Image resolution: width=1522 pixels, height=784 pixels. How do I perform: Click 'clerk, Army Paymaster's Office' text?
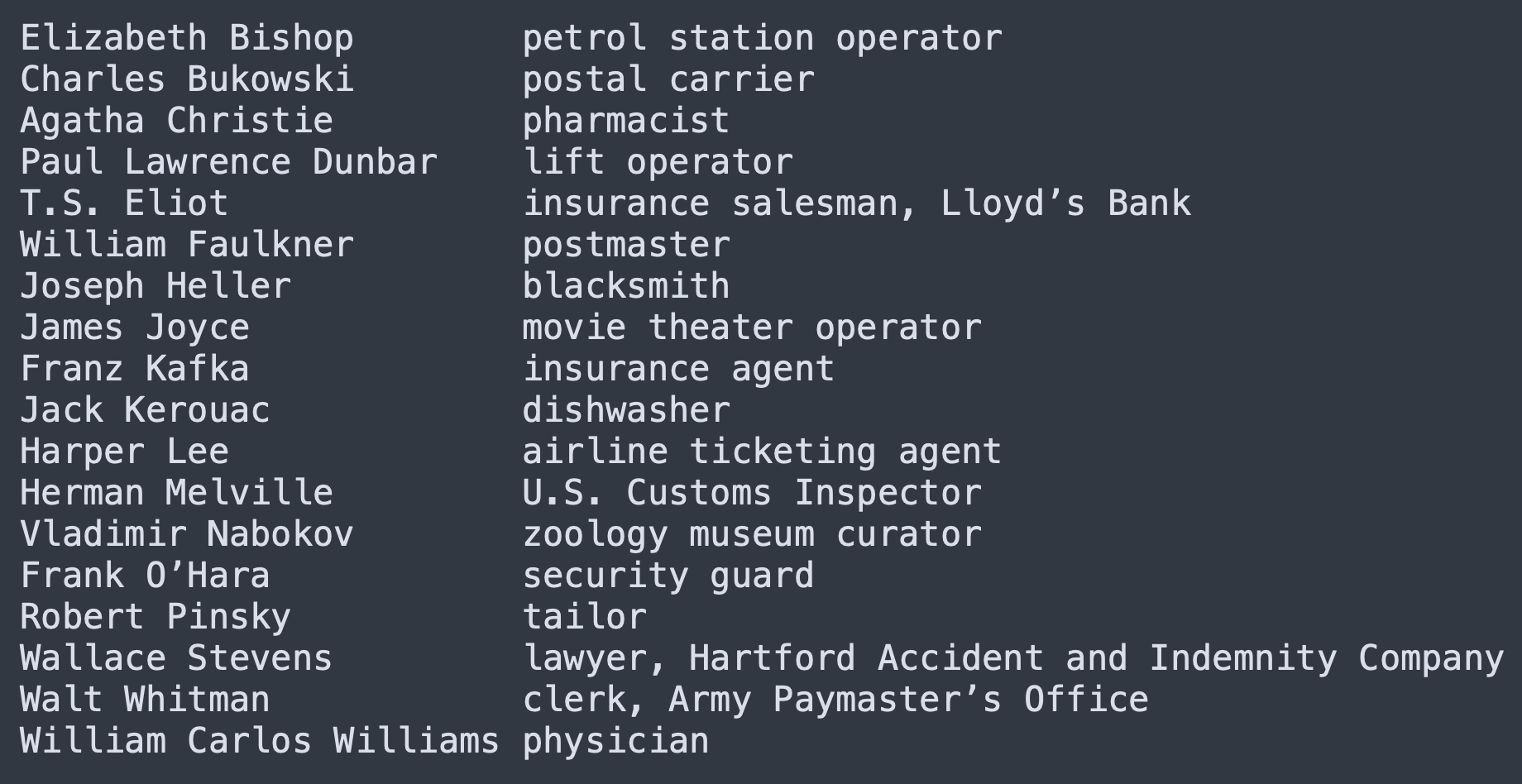tap(835, 700)
